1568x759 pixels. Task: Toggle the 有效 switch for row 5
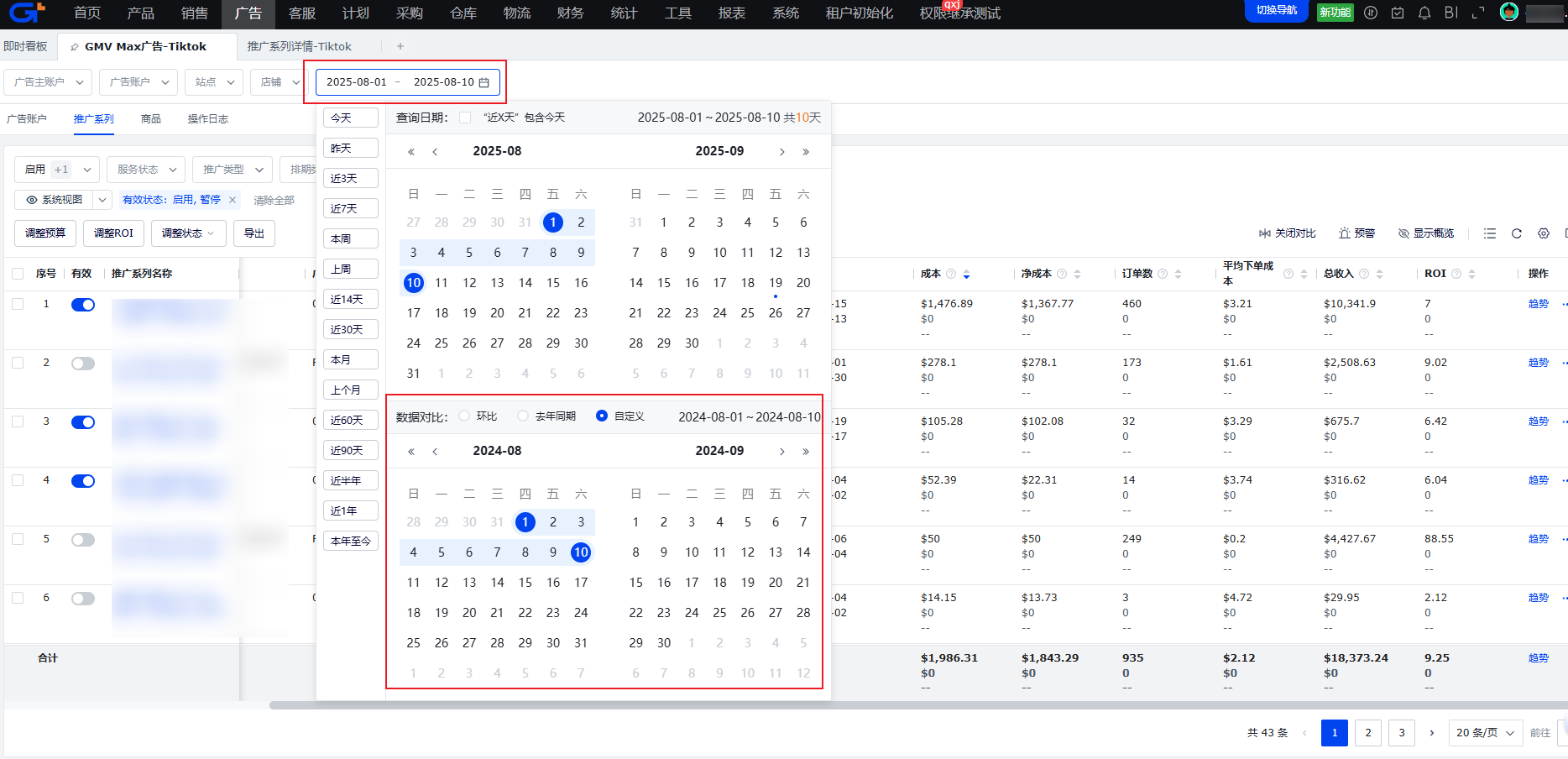pos(83,540)
